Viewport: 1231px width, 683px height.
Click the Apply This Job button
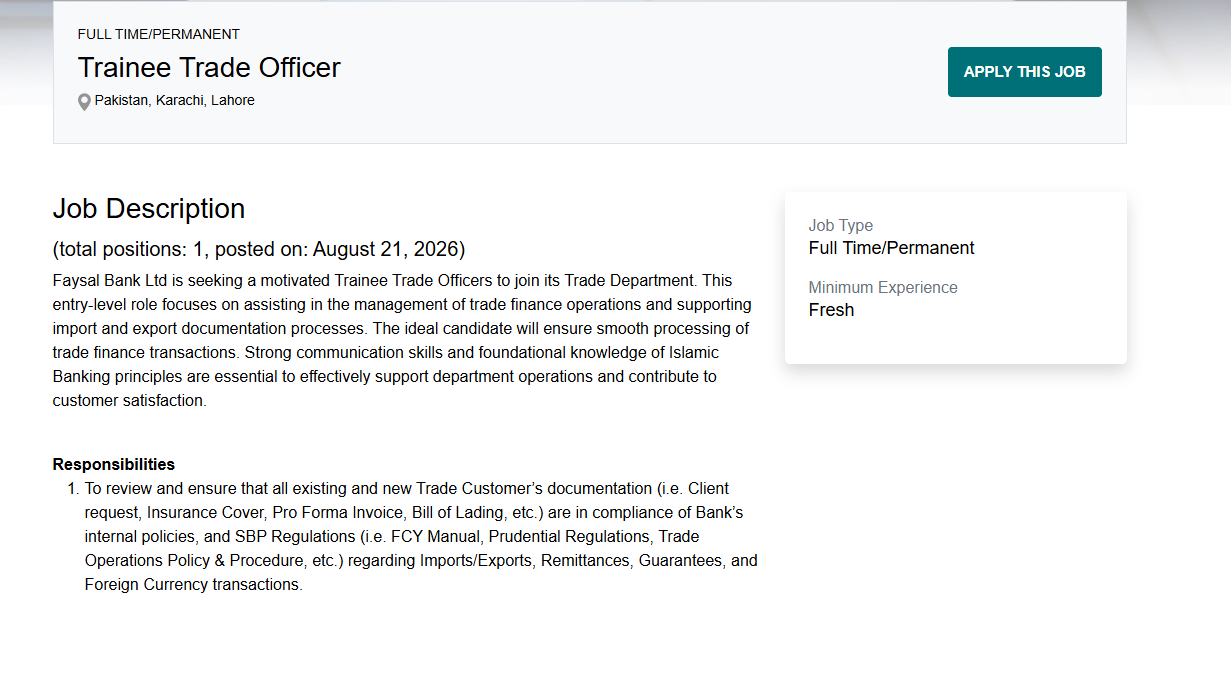[1024, 72]
